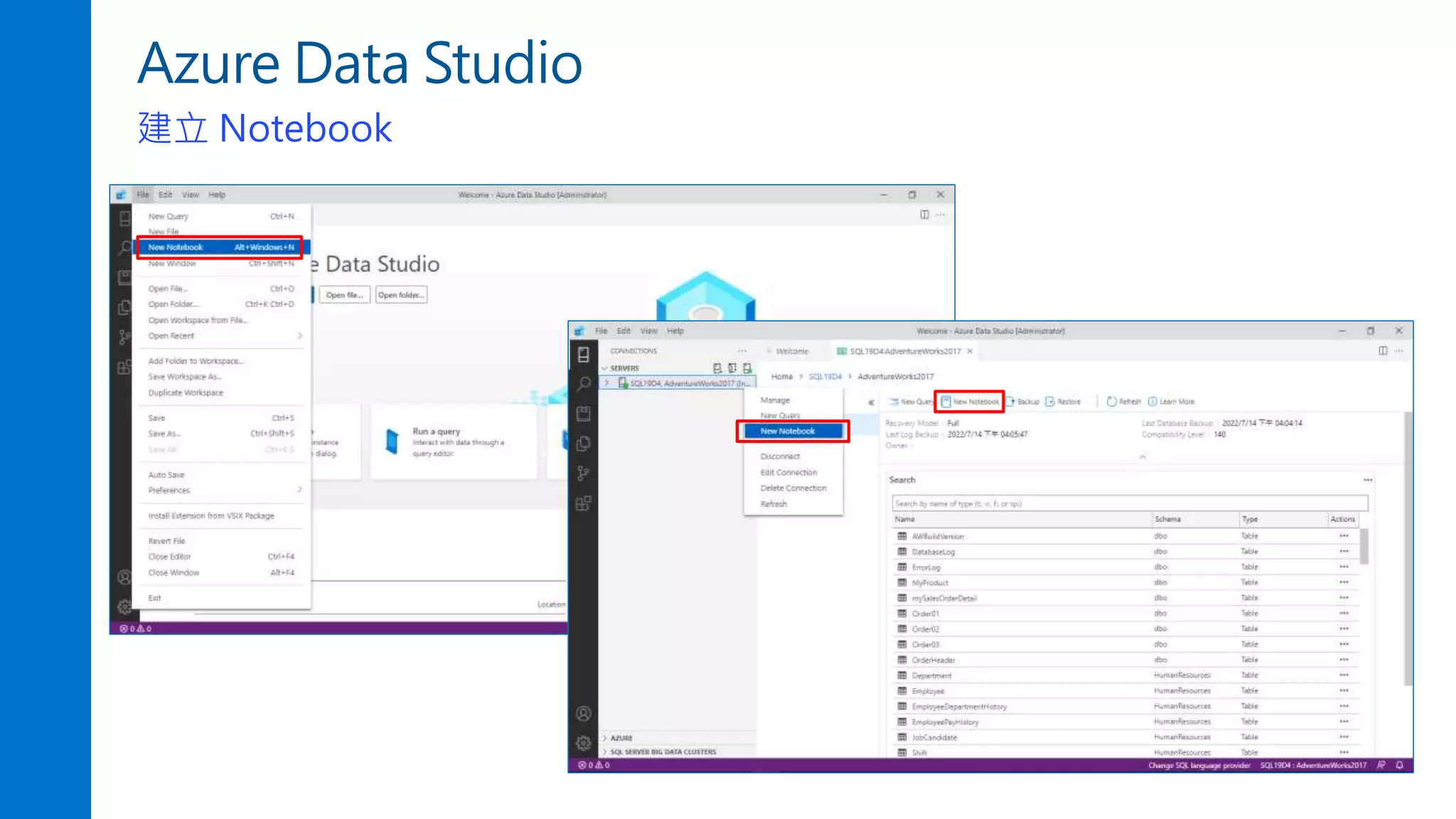Screen dimensions: 1456x819
Task: Select New Notebook in File menu
Action: pyautogui.click(x=220, y=247)
